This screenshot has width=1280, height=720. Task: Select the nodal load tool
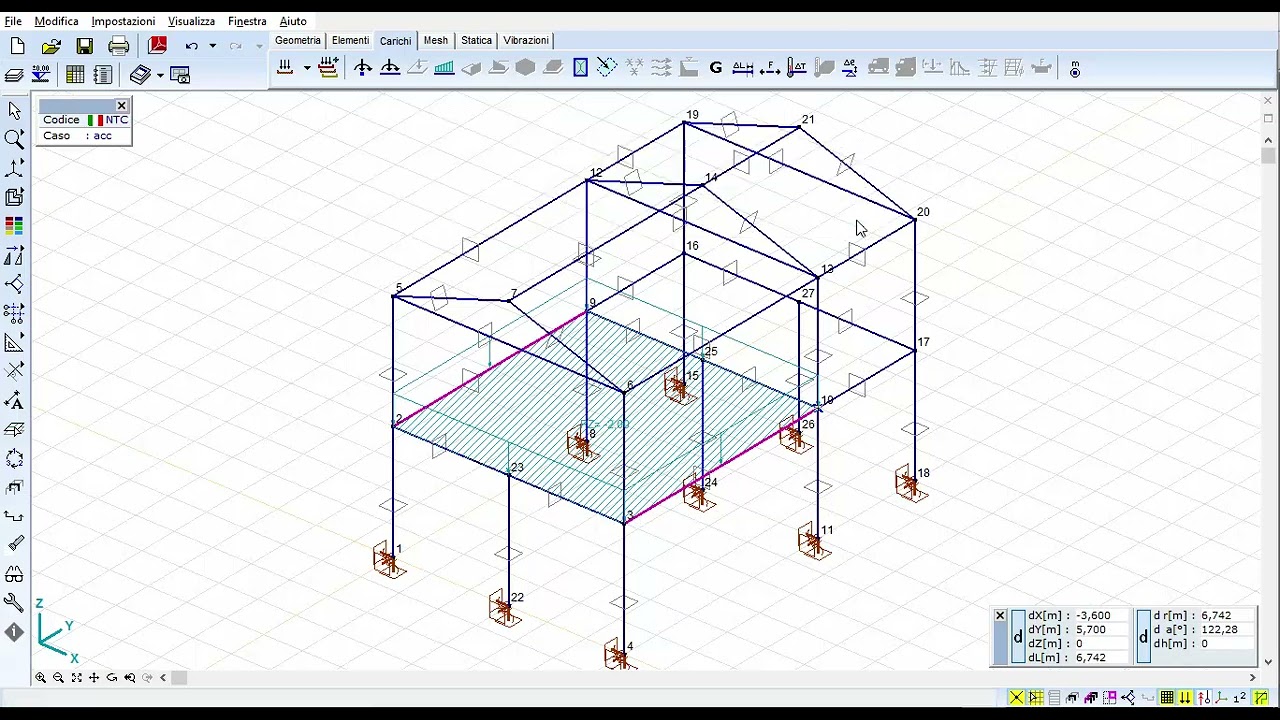[363, 68]
